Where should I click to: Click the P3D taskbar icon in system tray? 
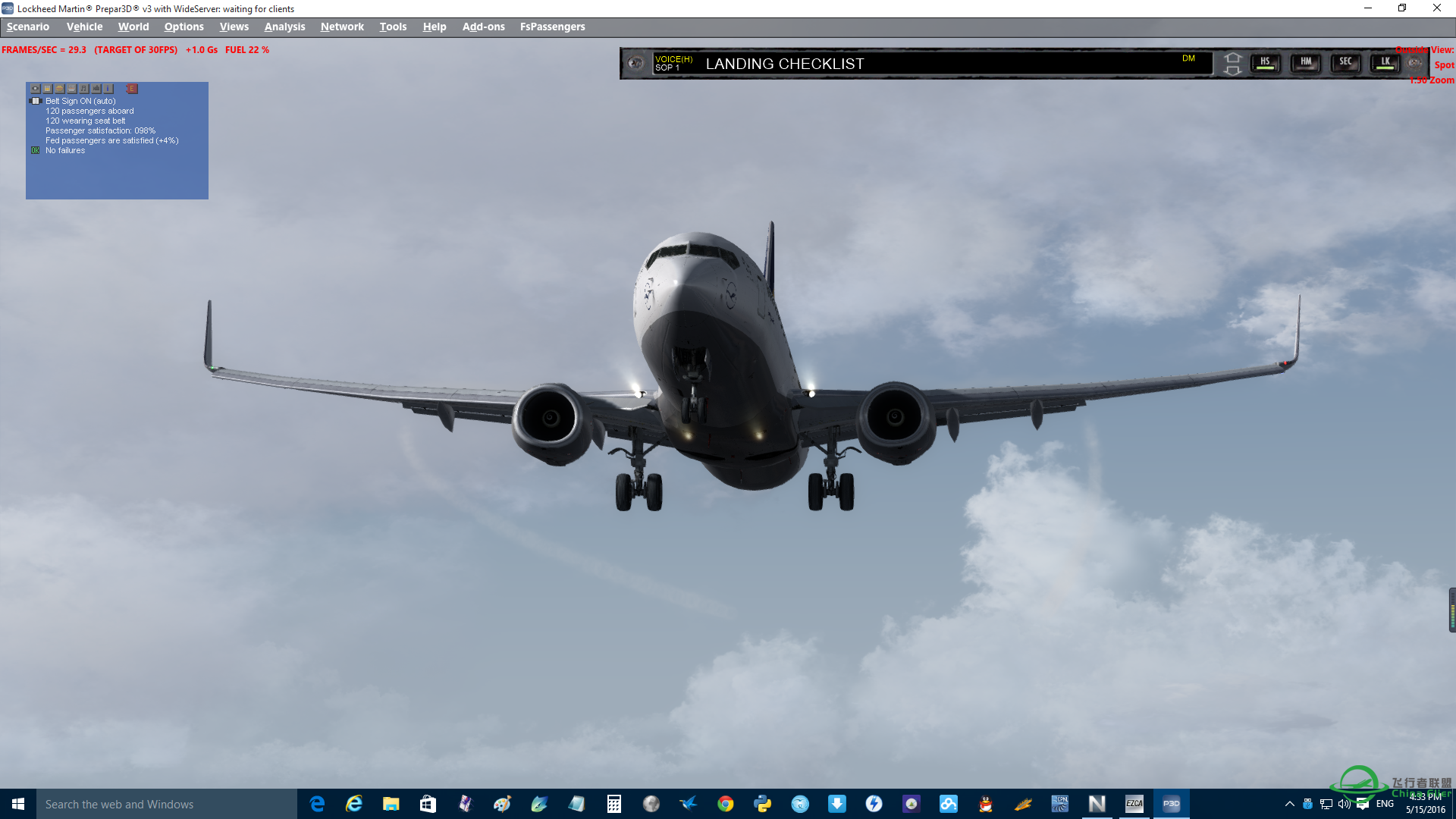pos(1171,803)
